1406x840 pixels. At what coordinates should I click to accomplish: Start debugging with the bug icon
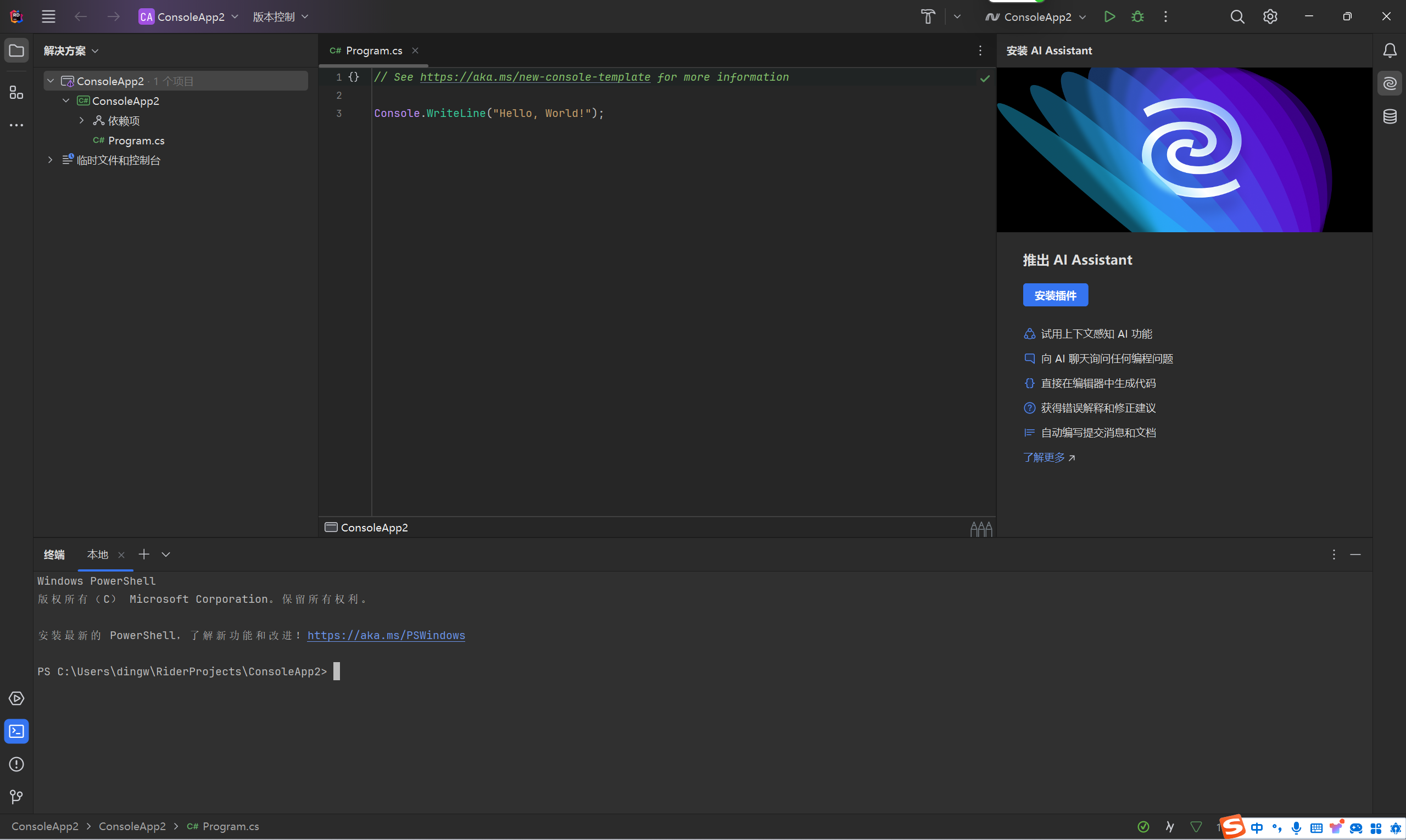point(1137,17)
